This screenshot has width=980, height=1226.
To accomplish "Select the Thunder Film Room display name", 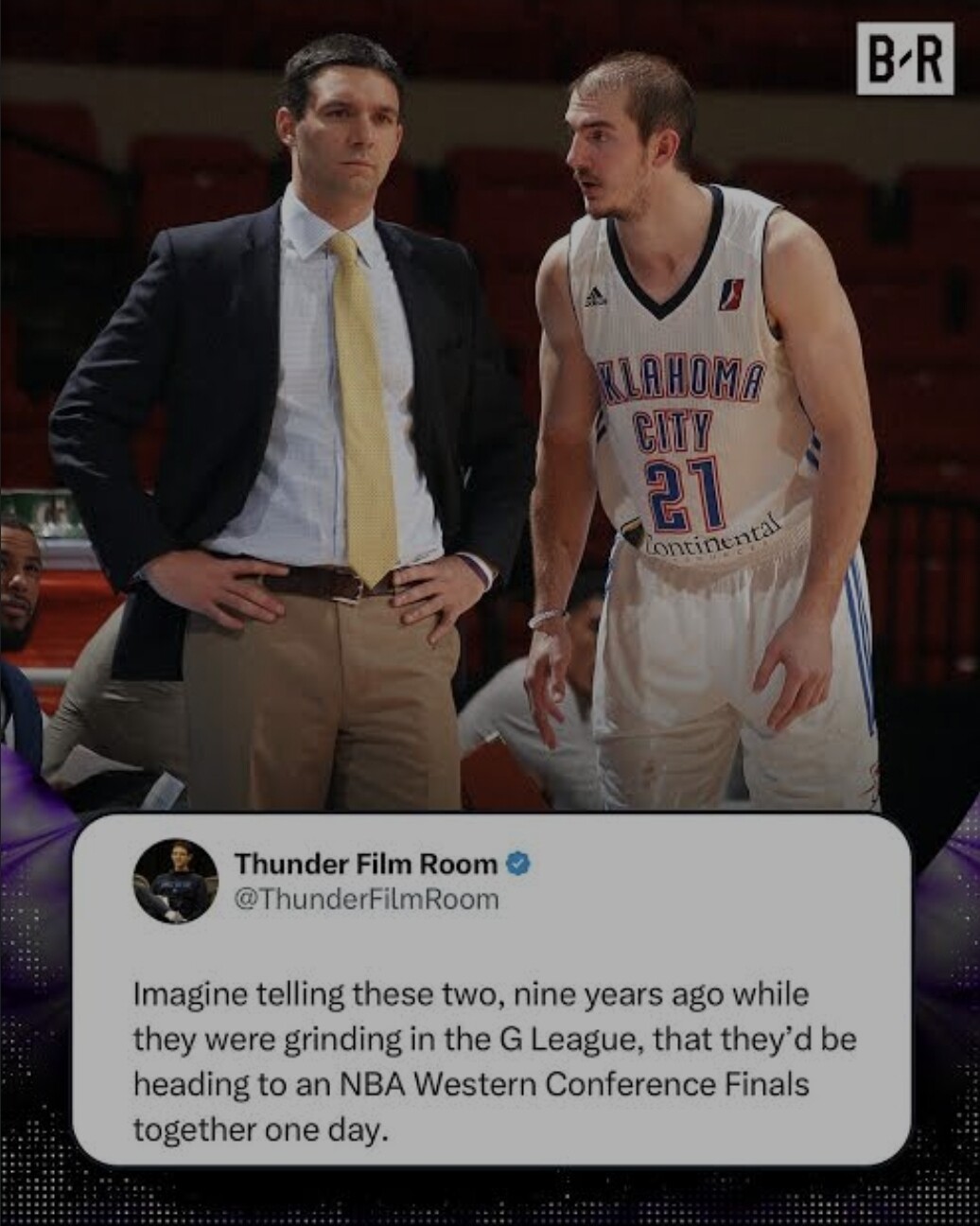I will click(x=366, y=863).
